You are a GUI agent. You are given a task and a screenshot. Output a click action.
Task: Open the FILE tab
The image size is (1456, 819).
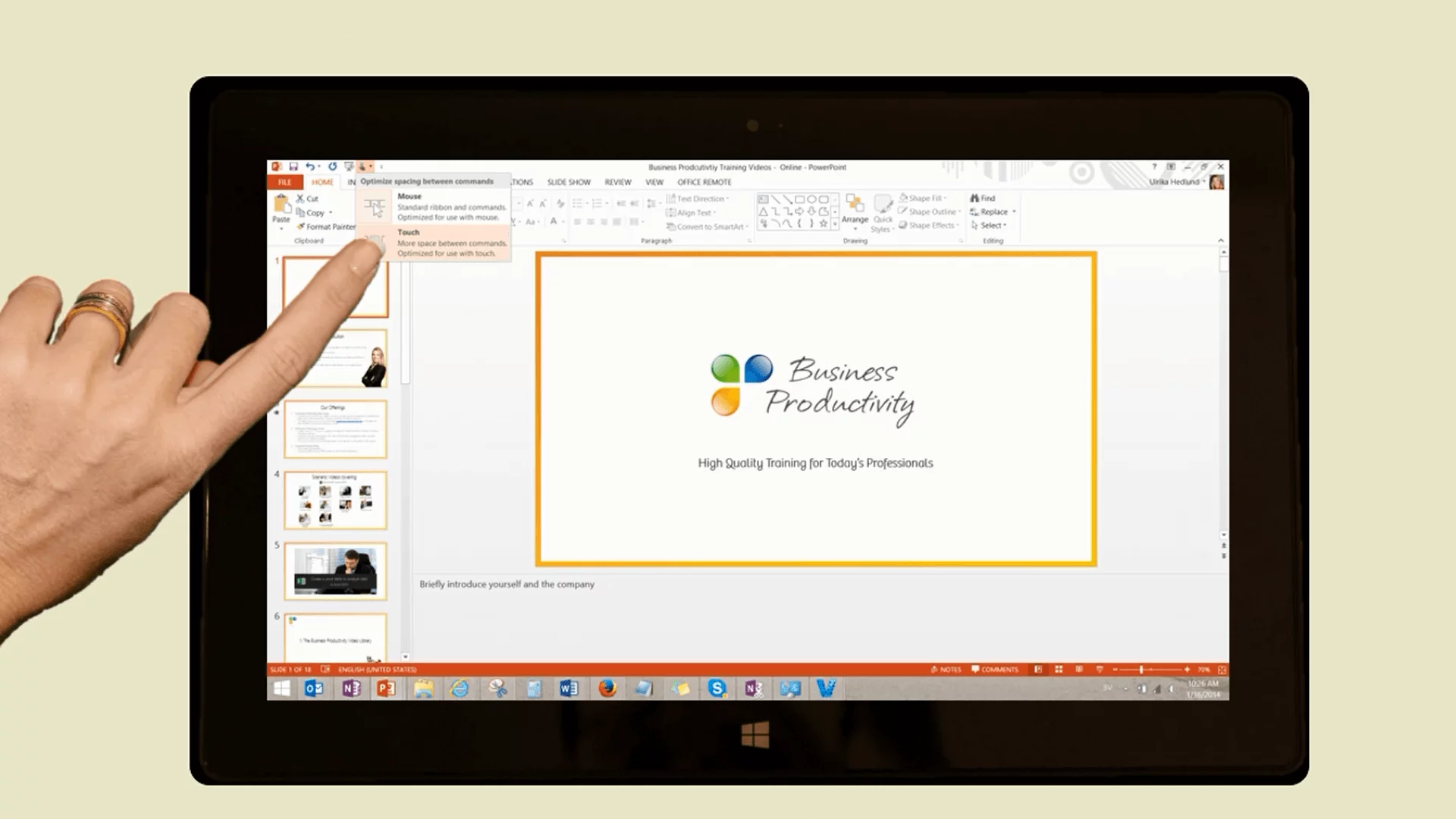[x=284, y=183]
